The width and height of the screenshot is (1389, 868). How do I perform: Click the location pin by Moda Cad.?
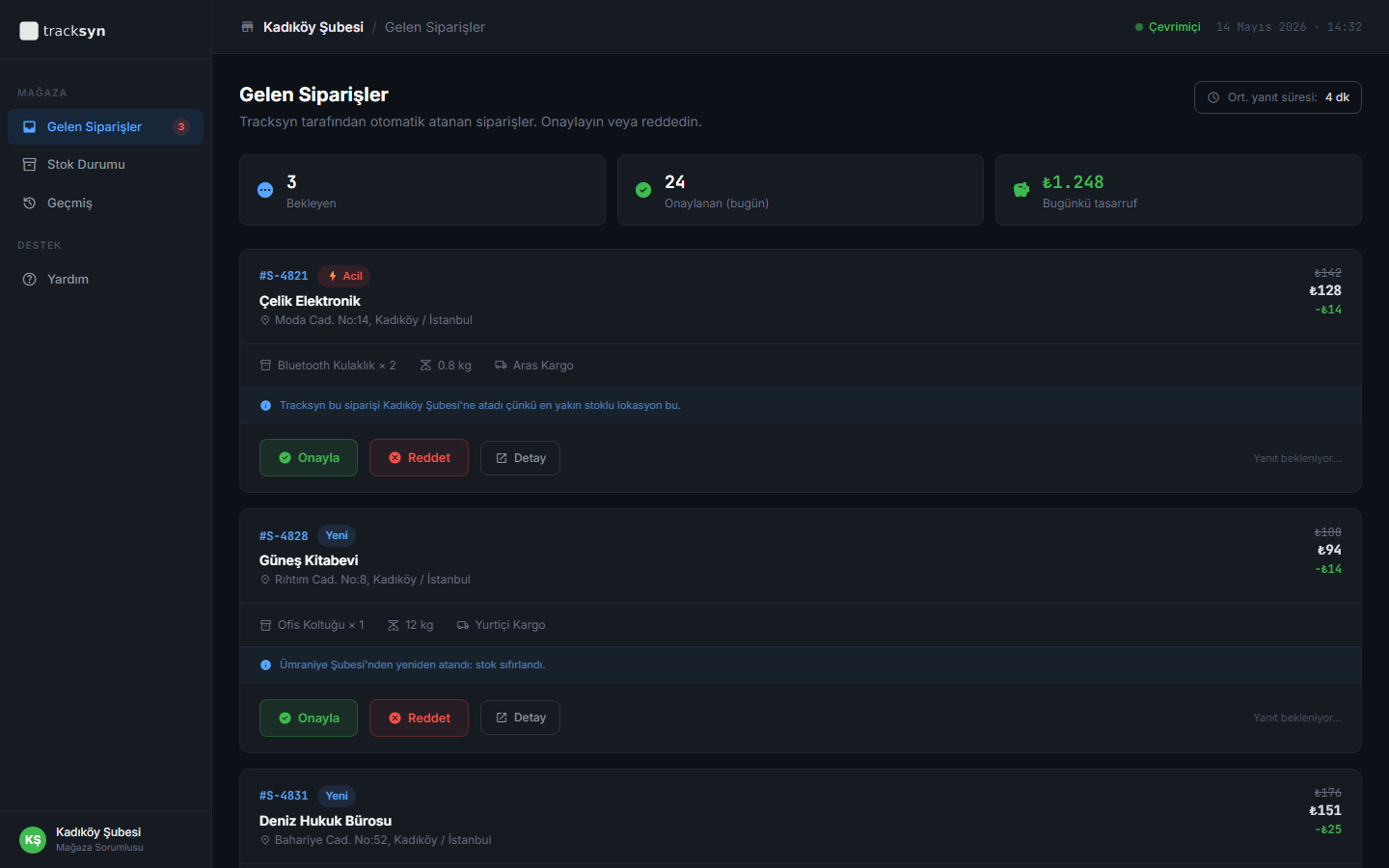tap(265, 320)
